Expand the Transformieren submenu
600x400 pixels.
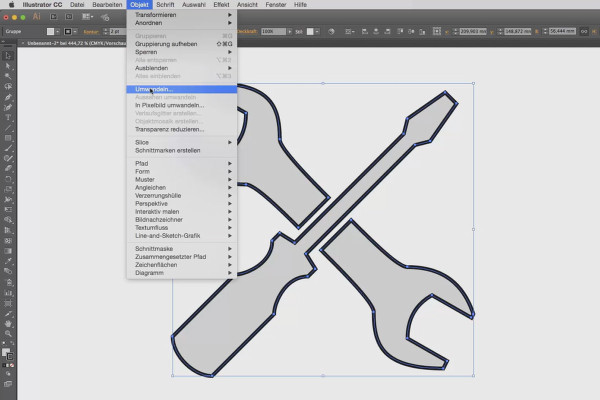point(182,15)
